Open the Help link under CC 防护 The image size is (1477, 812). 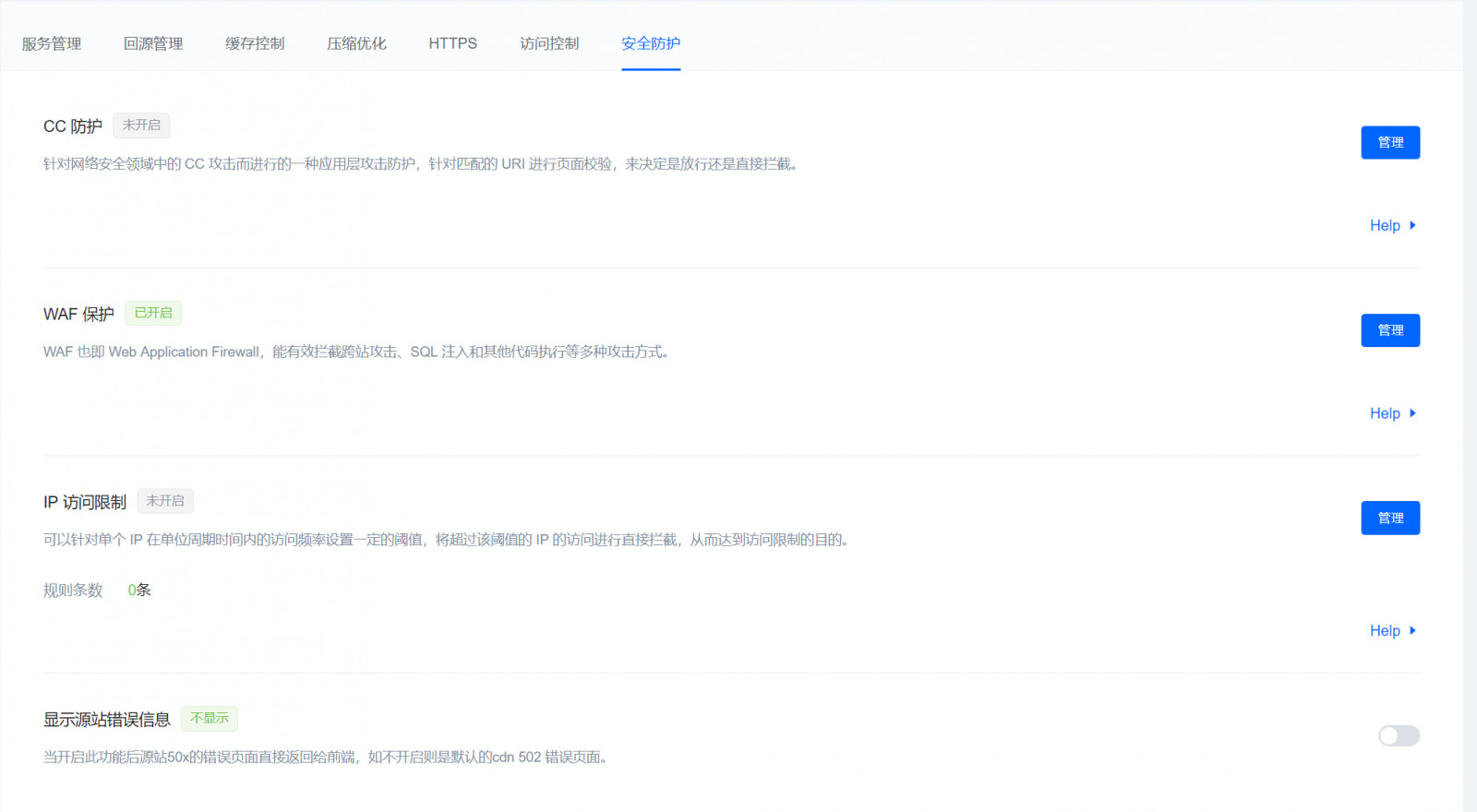(1385, 225)
